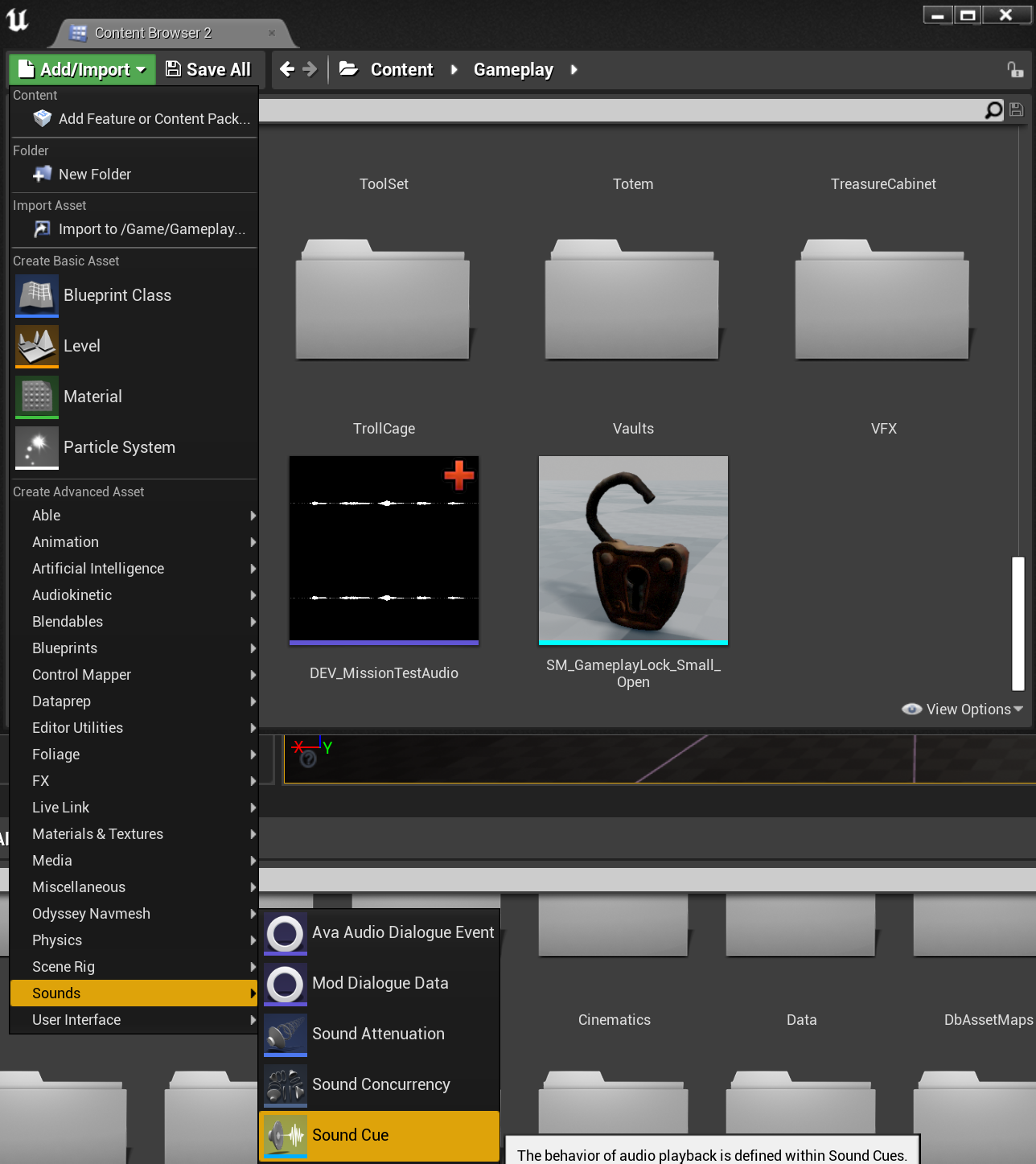Choose New Folder from the menu
1036x1164 pixels.
(94, 174)
